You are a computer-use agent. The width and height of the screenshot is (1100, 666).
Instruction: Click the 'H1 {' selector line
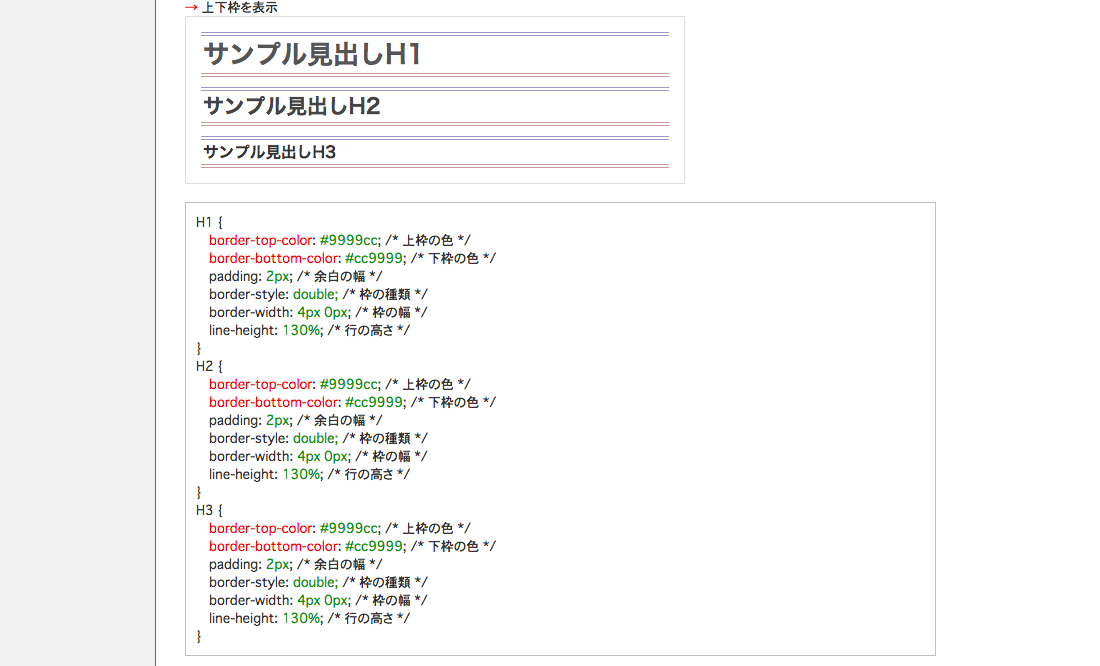coord(209,222)
